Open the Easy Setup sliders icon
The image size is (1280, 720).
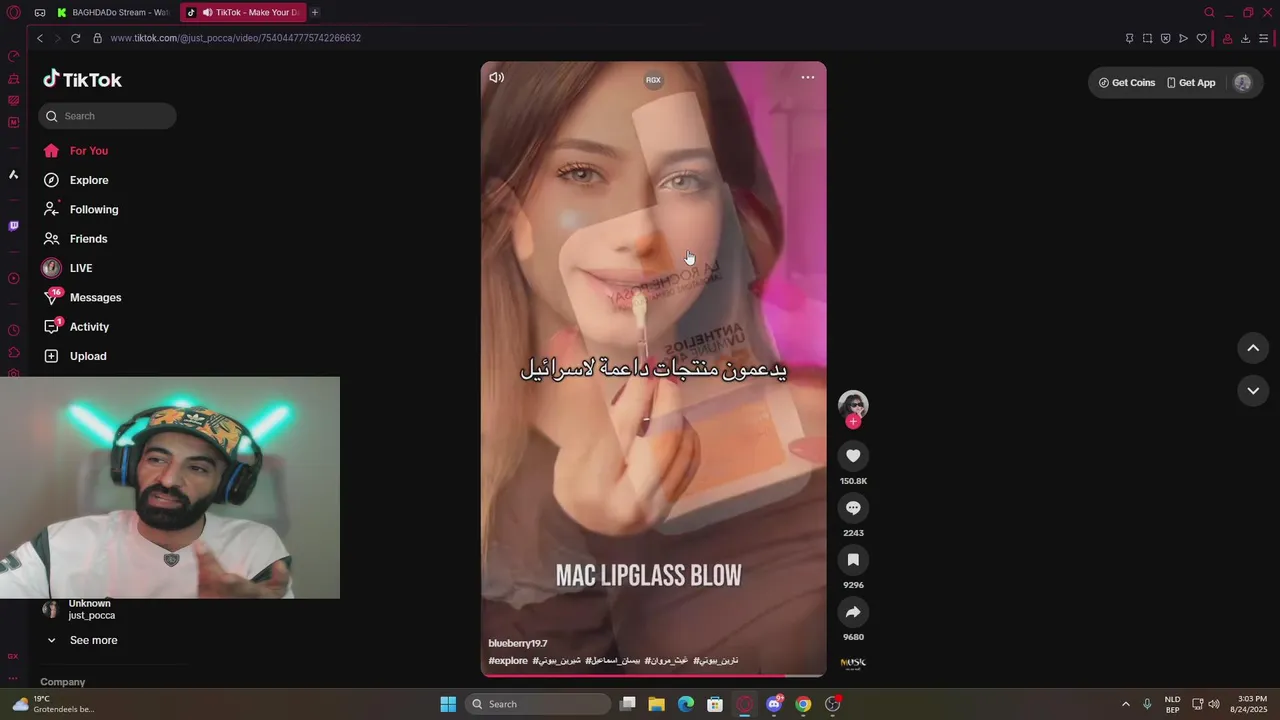(x=1264, y=38)
